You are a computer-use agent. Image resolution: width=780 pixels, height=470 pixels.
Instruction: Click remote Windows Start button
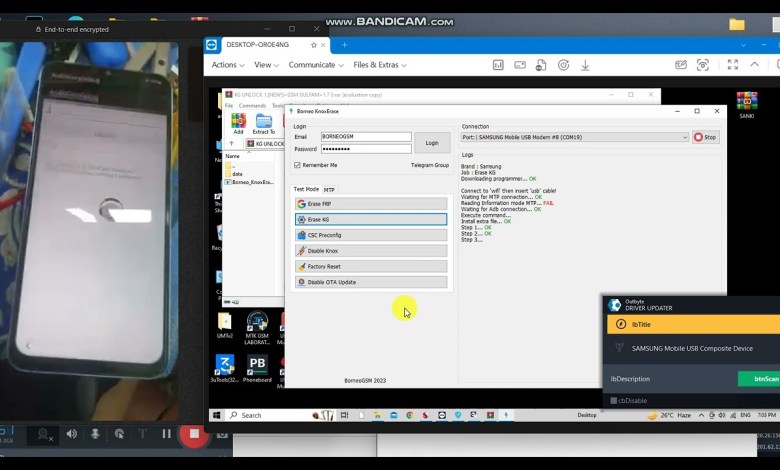pyautogui.click(x=217, y=415)
